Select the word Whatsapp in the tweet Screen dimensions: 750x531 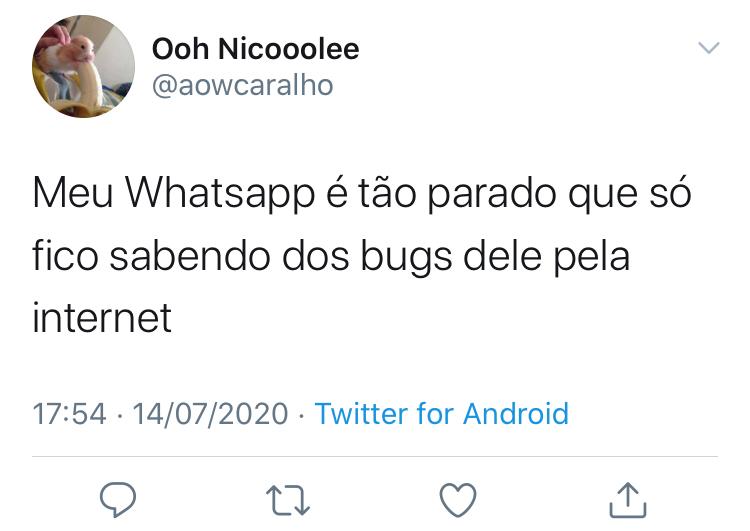pos(220,195)
